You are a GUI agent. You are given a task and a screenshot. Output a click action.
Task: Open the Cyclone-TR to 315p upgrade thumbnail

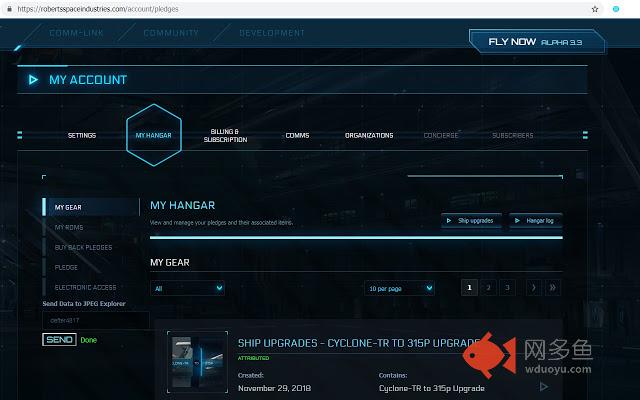click(x=198, y=362)
